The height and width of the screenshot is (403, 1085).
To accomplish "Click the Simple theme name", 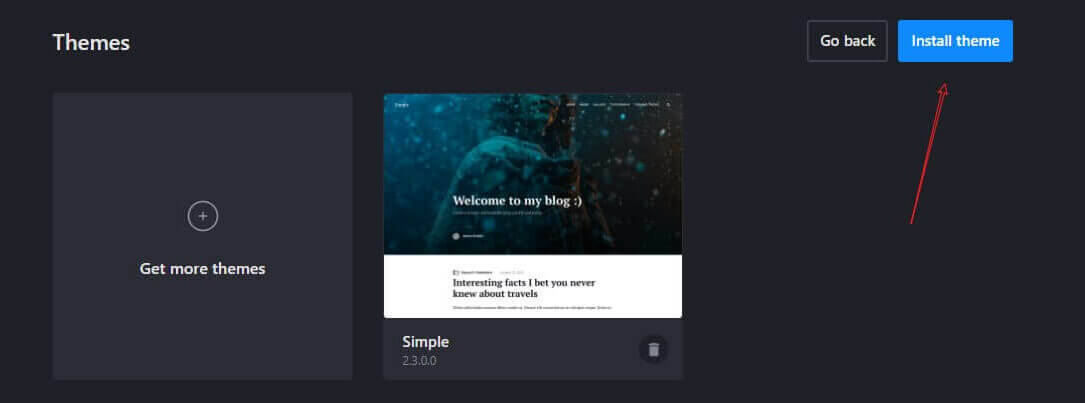I will pyautogui.click(x=426, y=342).
